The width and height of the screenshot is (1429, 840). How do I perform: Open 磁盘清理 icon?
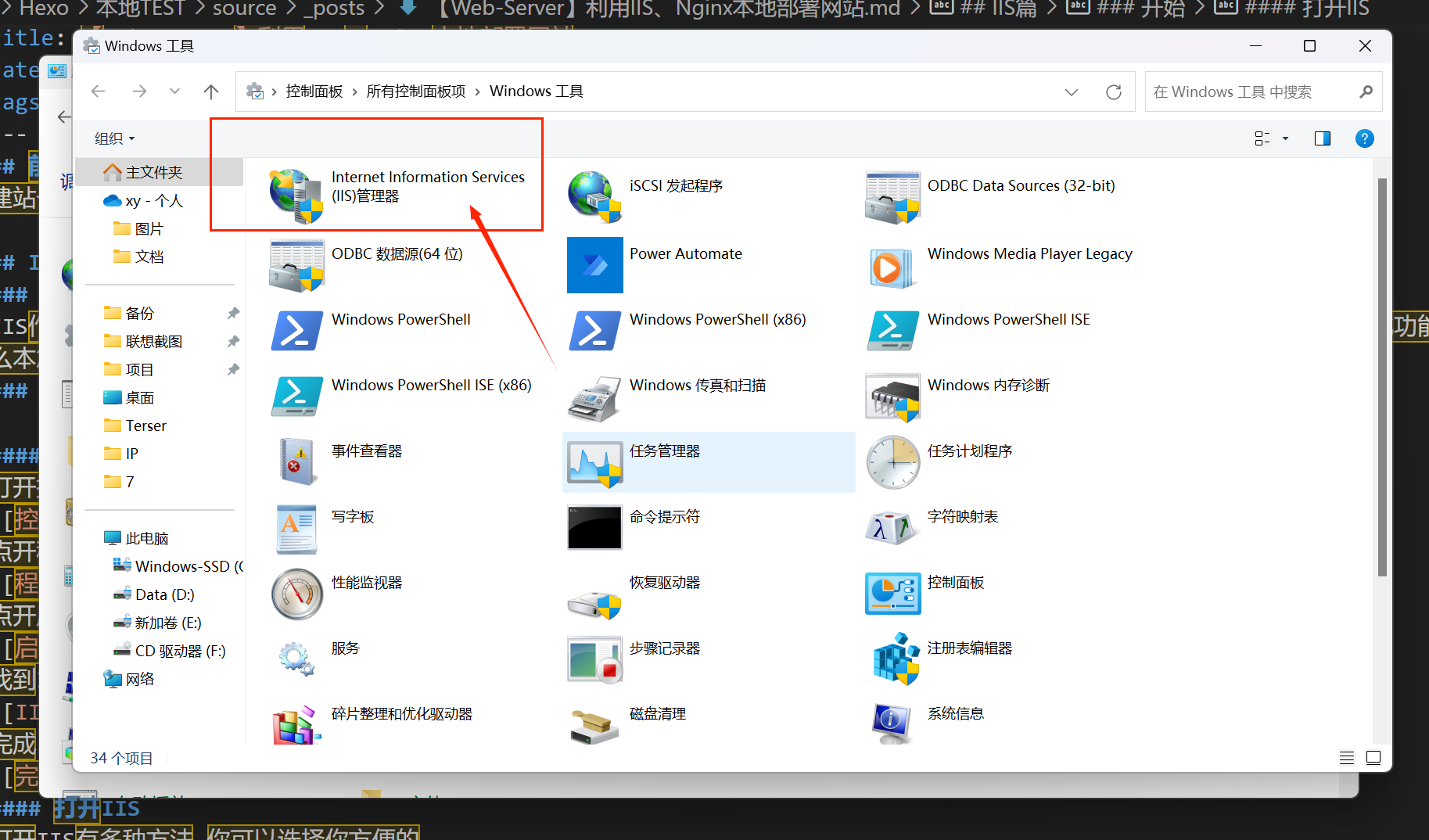pos(595,727)
